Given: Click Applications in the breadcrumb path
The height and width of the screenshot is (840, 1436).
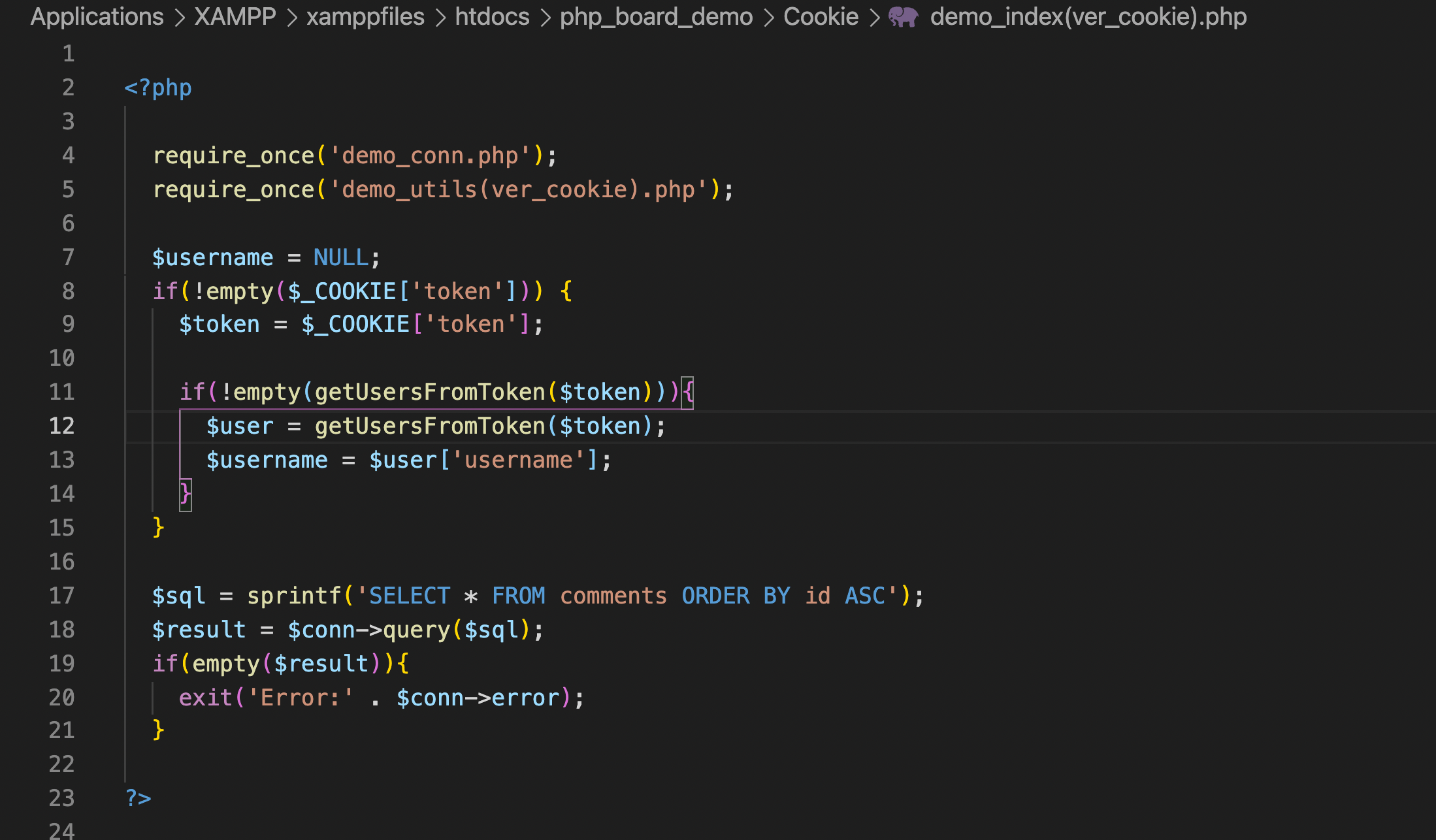Looking at the screenshot, I should click(x=96, y=16).
